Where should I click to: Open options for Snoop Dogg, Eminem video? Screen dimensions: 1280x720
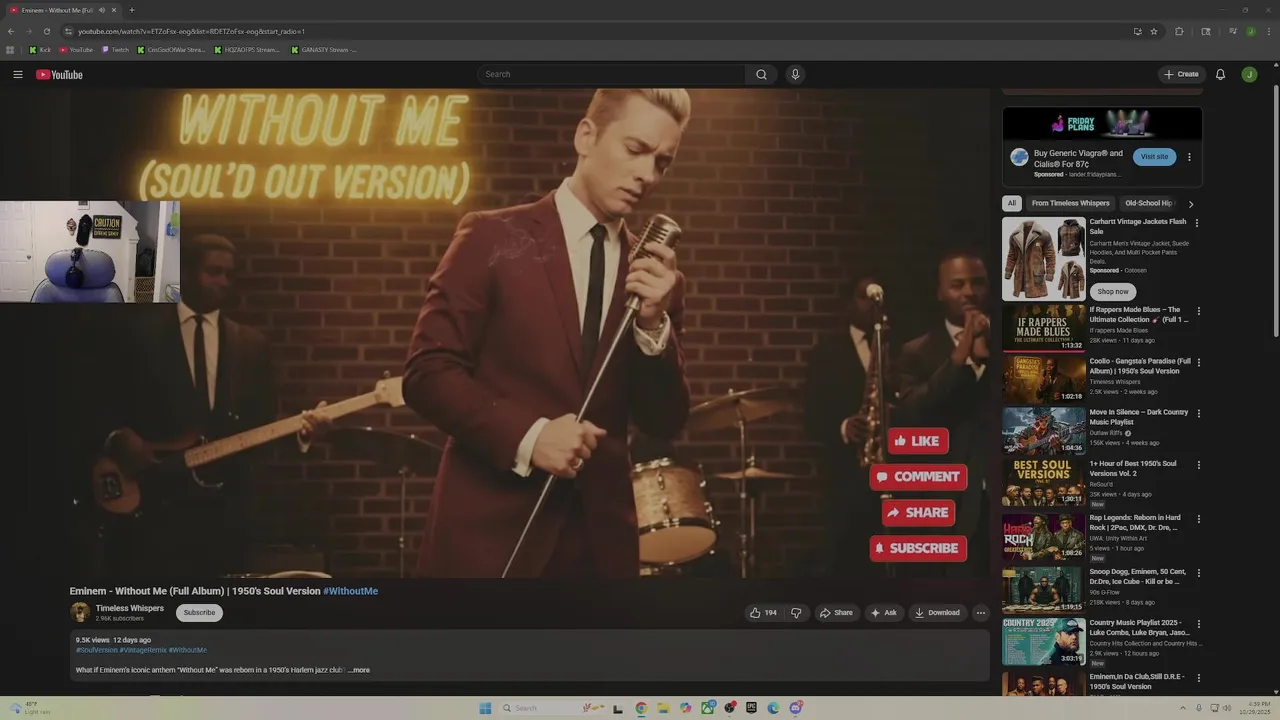1198,572
